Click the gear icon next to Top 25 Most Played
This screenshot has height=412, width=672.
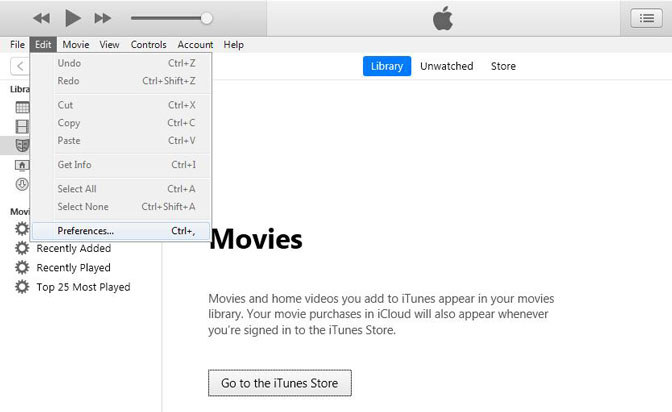(22, 287)
